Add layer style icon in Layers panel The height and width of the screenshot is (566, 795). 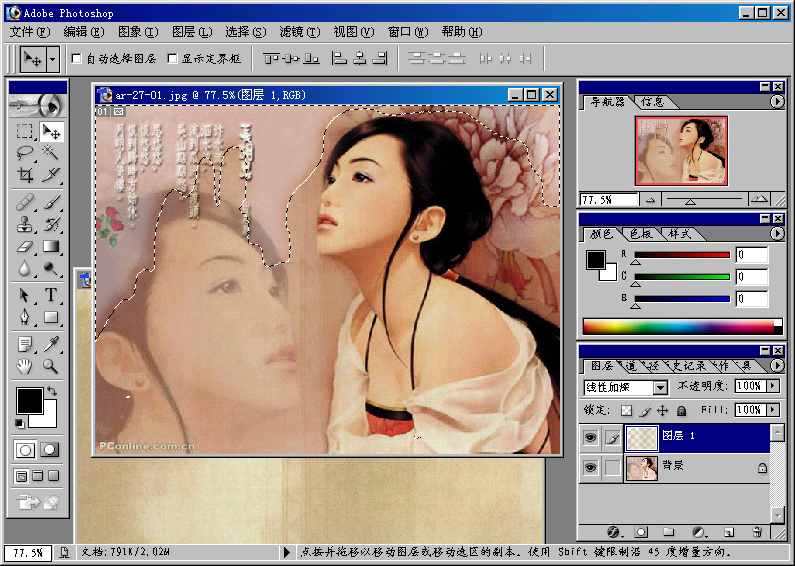(614, 532)
